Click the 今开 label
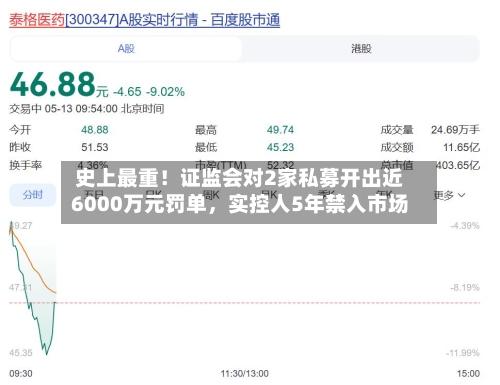This screenshot has width=500, height=385. tap(20, 130)
